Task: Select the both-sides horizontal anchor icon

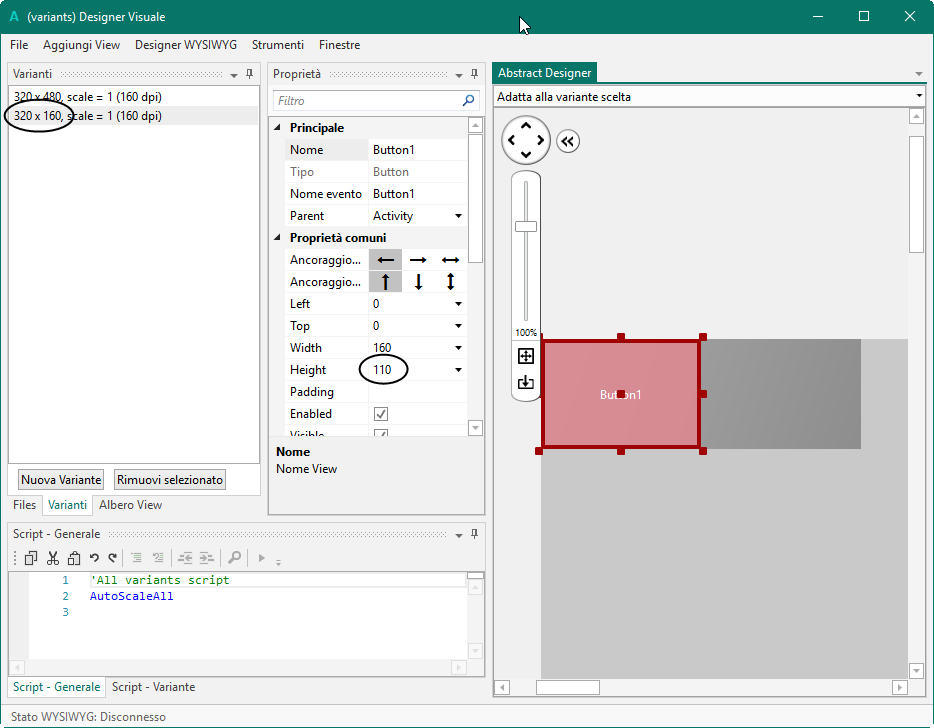Action: point(450,260)
